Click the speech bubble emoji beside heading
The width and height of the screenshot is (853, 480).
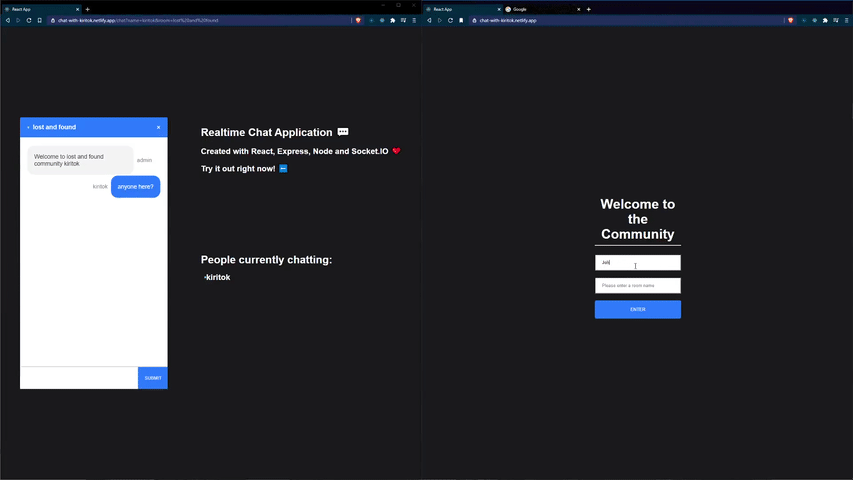[x=343, y=132]
